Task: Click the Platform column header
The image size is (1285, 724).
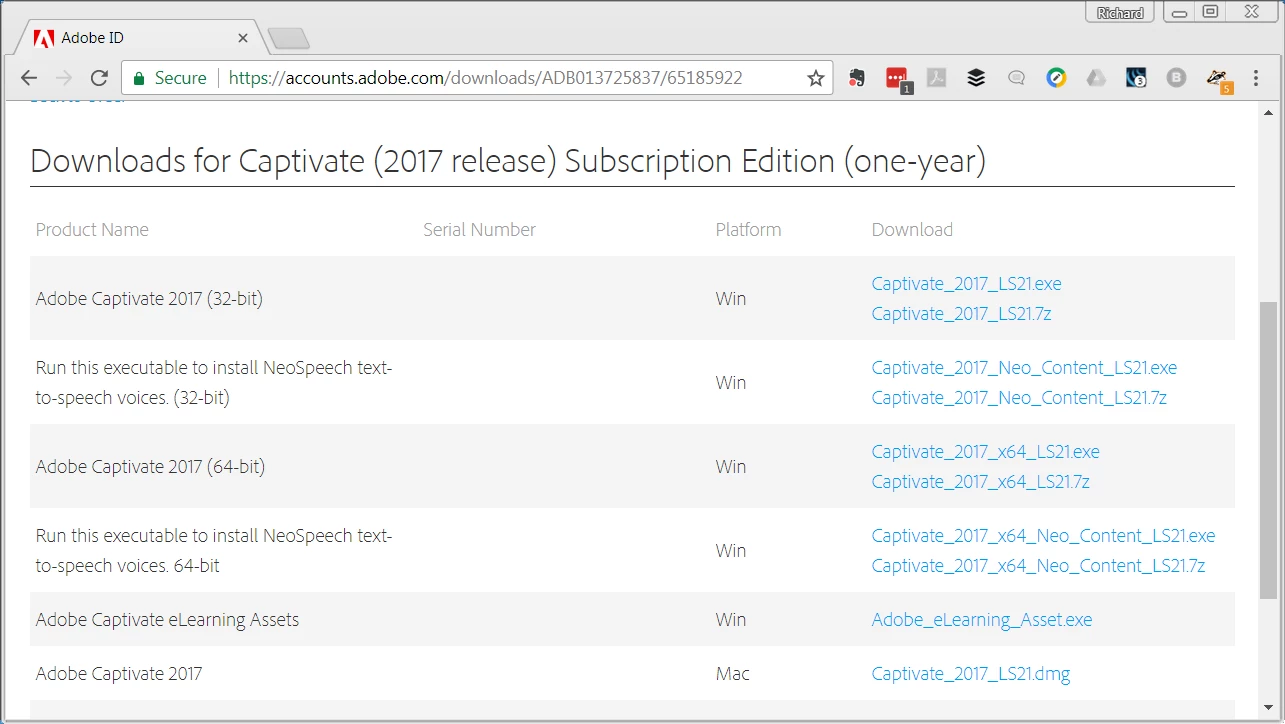Action: click(x=748, y=230)
